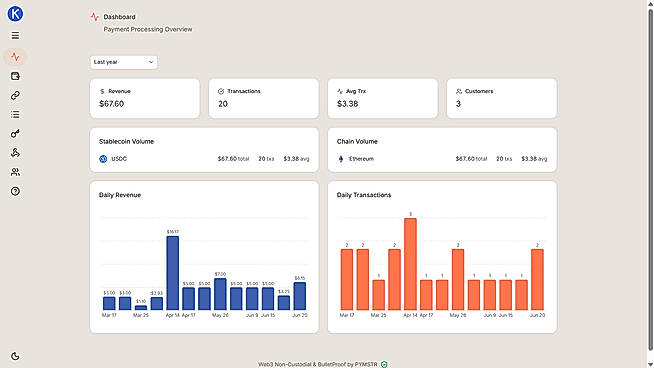The height and width of the screenshot is (368, 654).
Task: Click the Ethereum chain icon
Action: [341, 159]
